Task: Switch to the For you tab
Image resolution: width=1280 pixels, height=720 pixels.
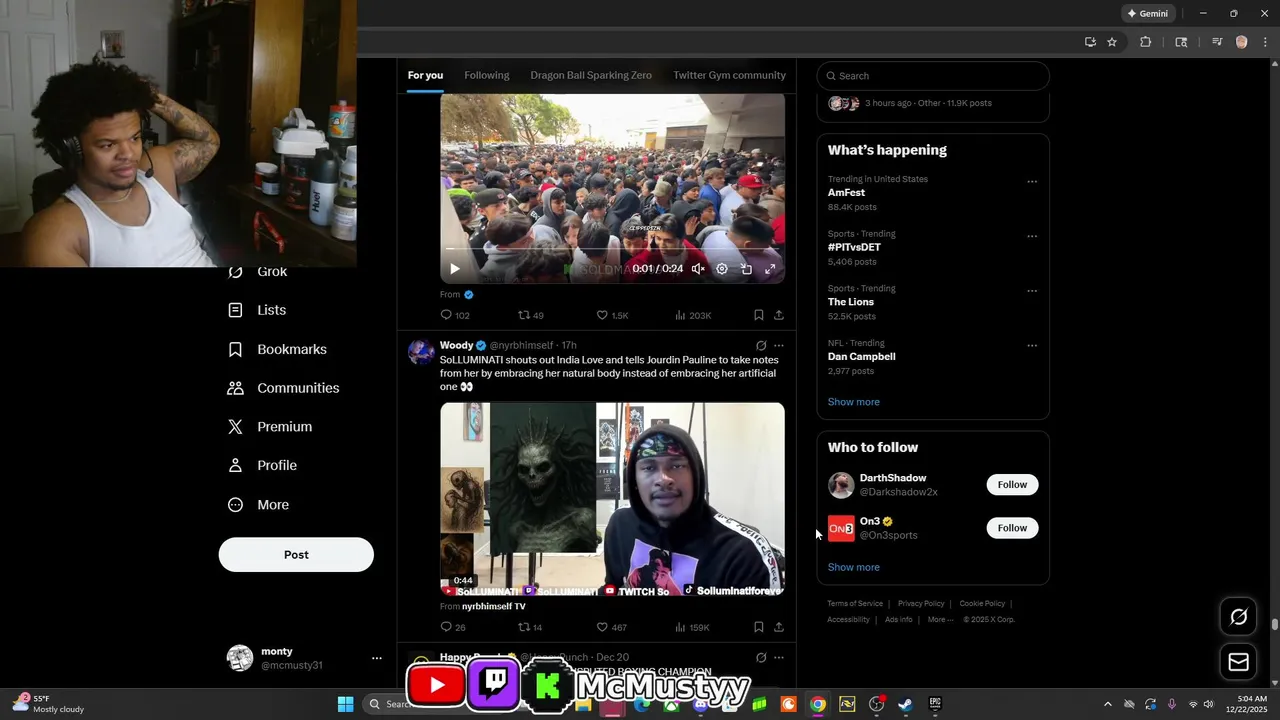Action: (x=425, y=75)
